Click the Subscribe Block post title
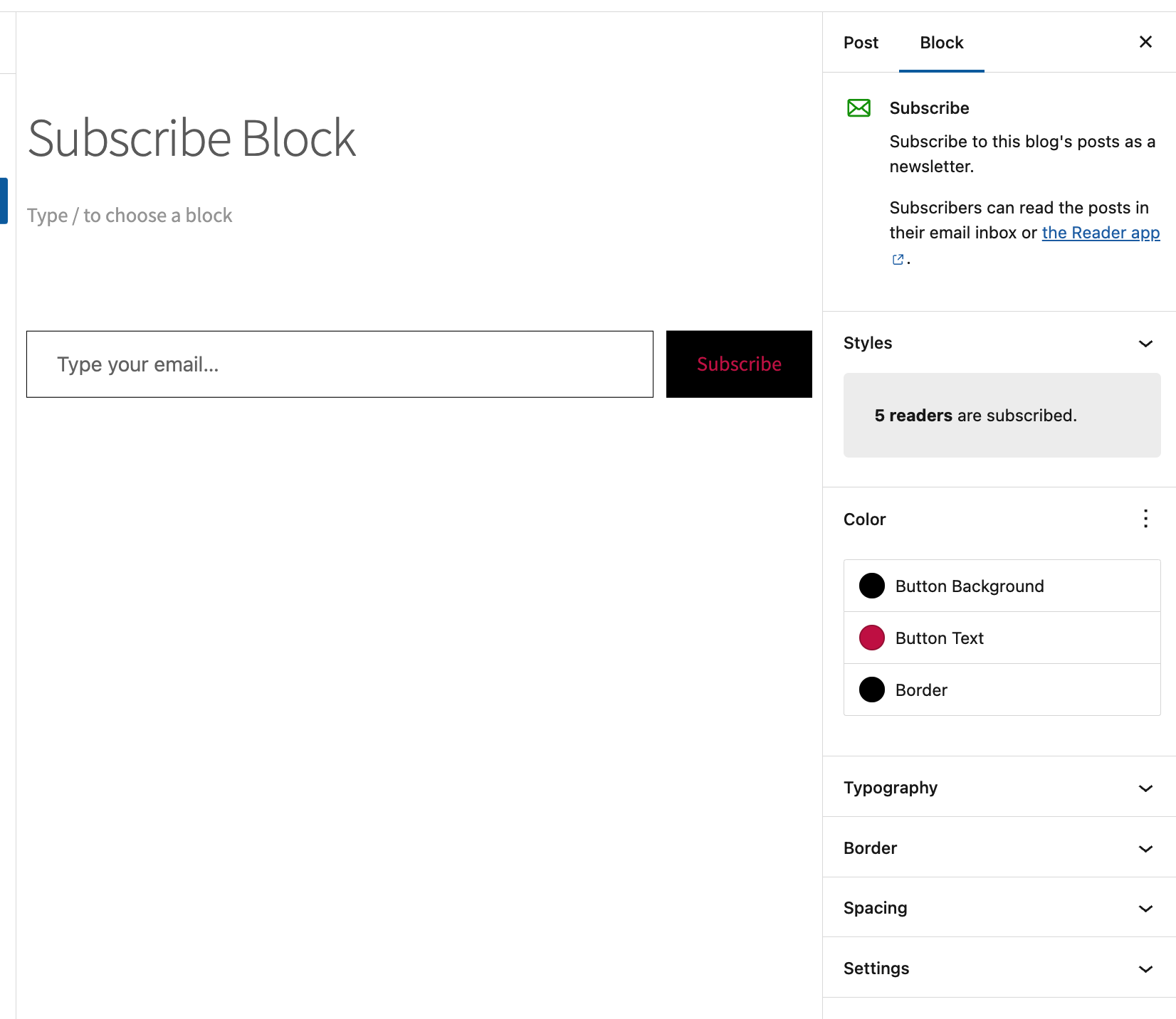Screen dimensions: 1176x1019 (191, 137)
